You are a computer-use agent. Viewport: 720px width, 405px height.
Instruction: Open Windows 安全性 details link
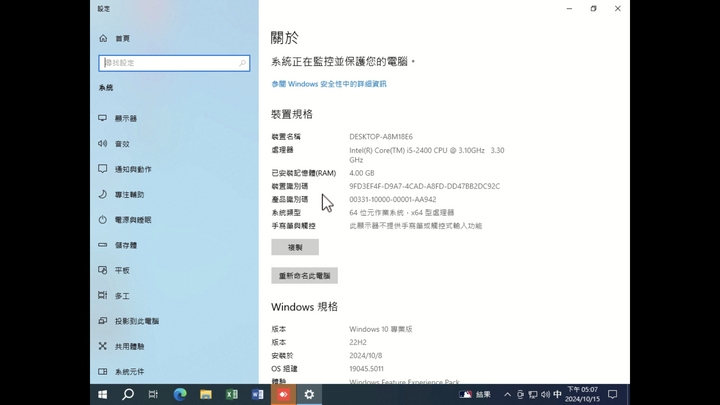[x=329, y=84]
